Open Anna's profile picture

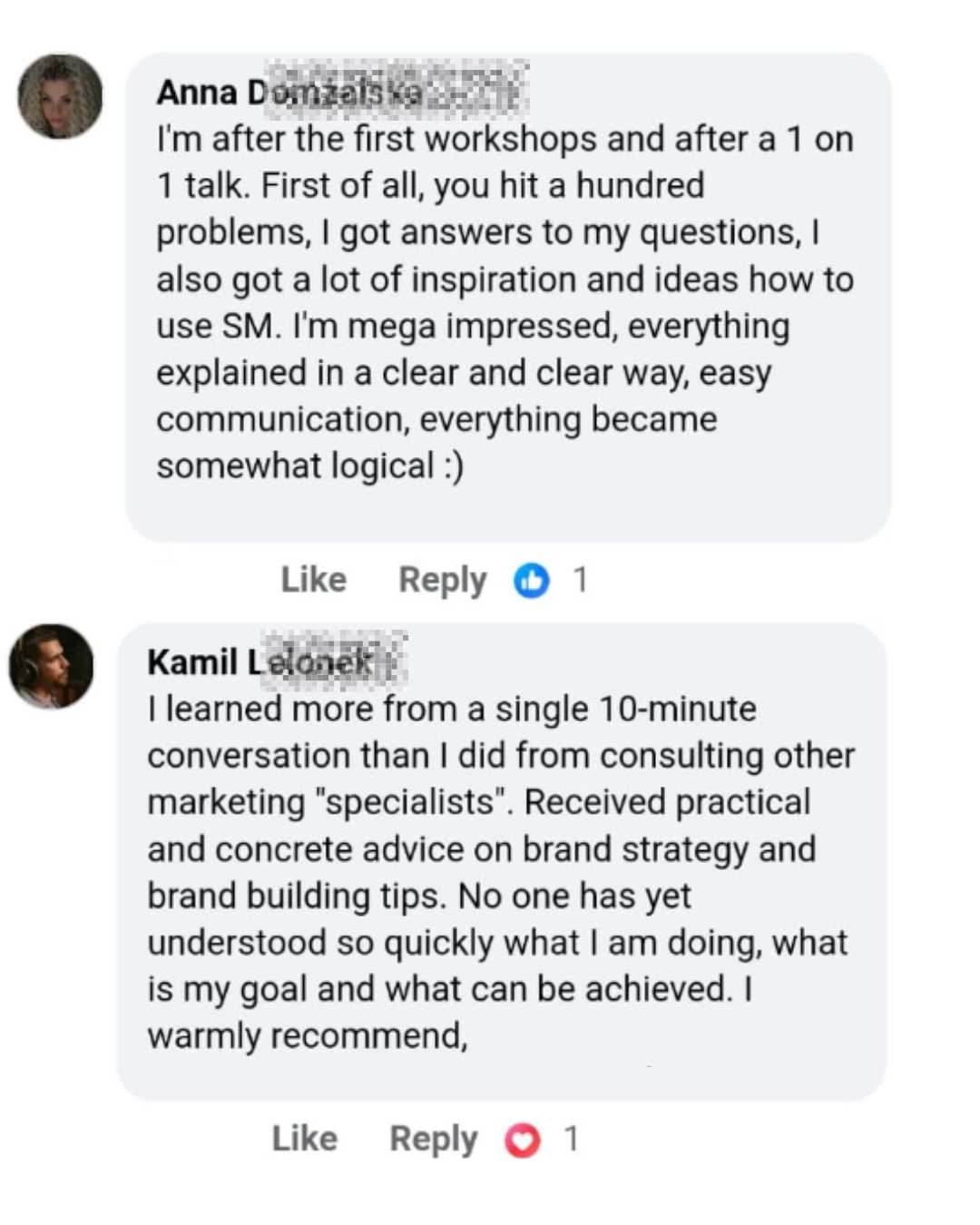click(61, 97)
